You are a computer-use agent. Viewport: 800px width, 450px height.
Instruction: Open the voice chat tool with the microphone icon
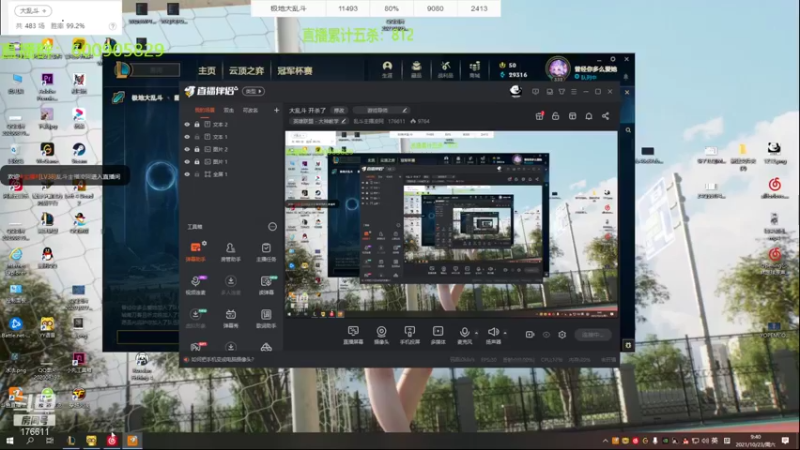[196, 285]
